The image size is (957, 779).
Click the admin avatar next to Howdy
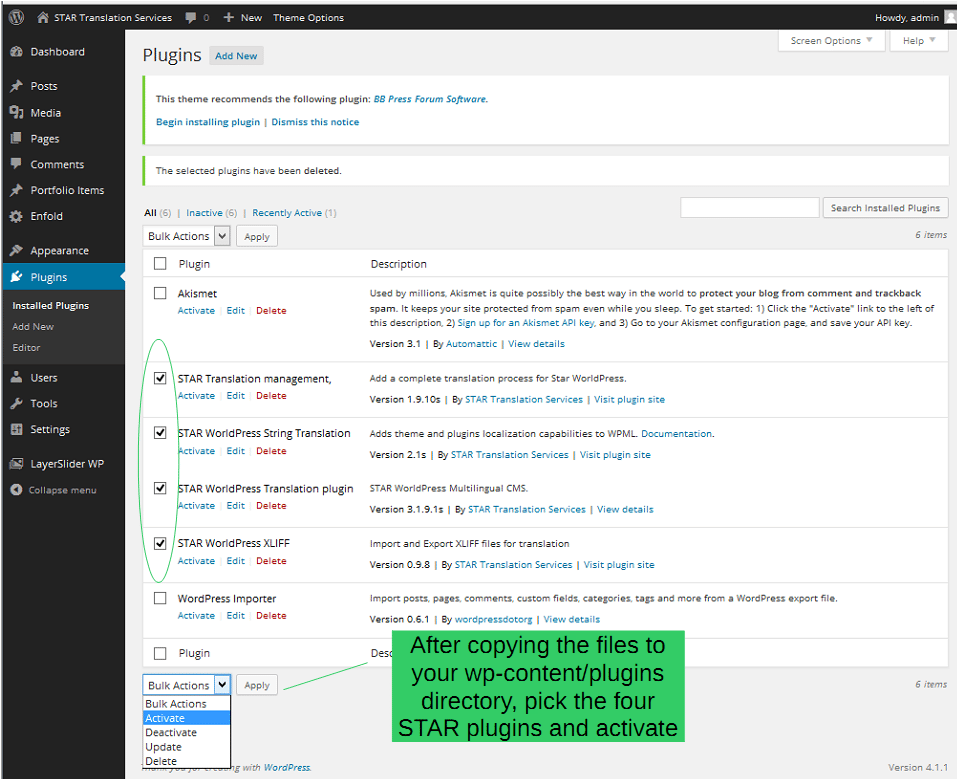pos(950,17)
